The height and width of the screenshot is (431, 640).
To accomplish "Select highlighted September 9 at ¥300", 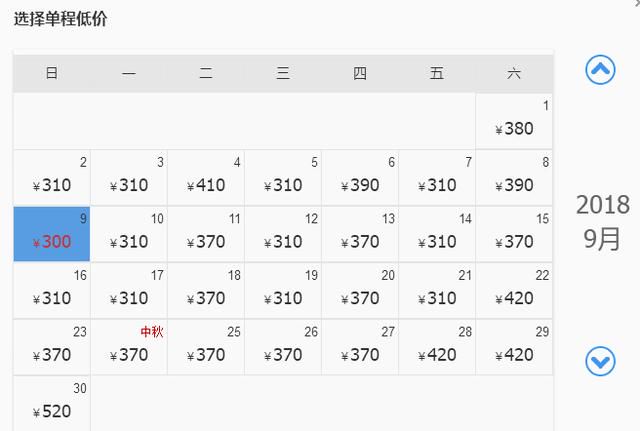I will (x=52, y=234).
